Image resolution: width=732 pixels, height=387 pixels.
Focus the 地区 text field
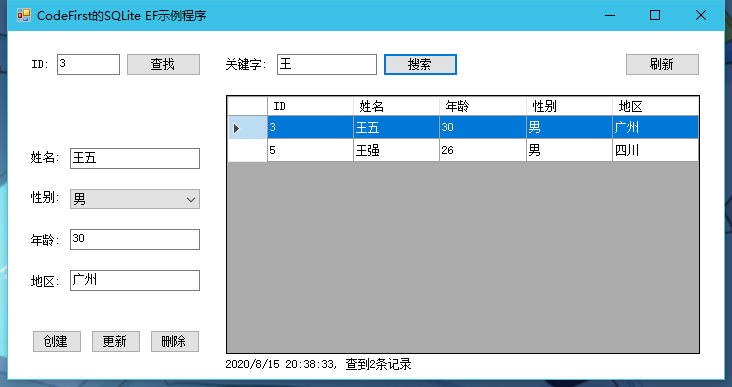pos(135,280)
